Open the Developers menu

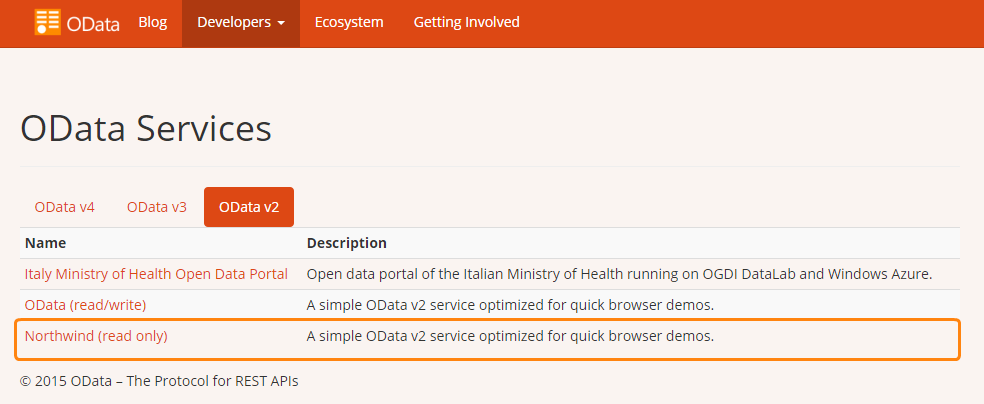241,23
